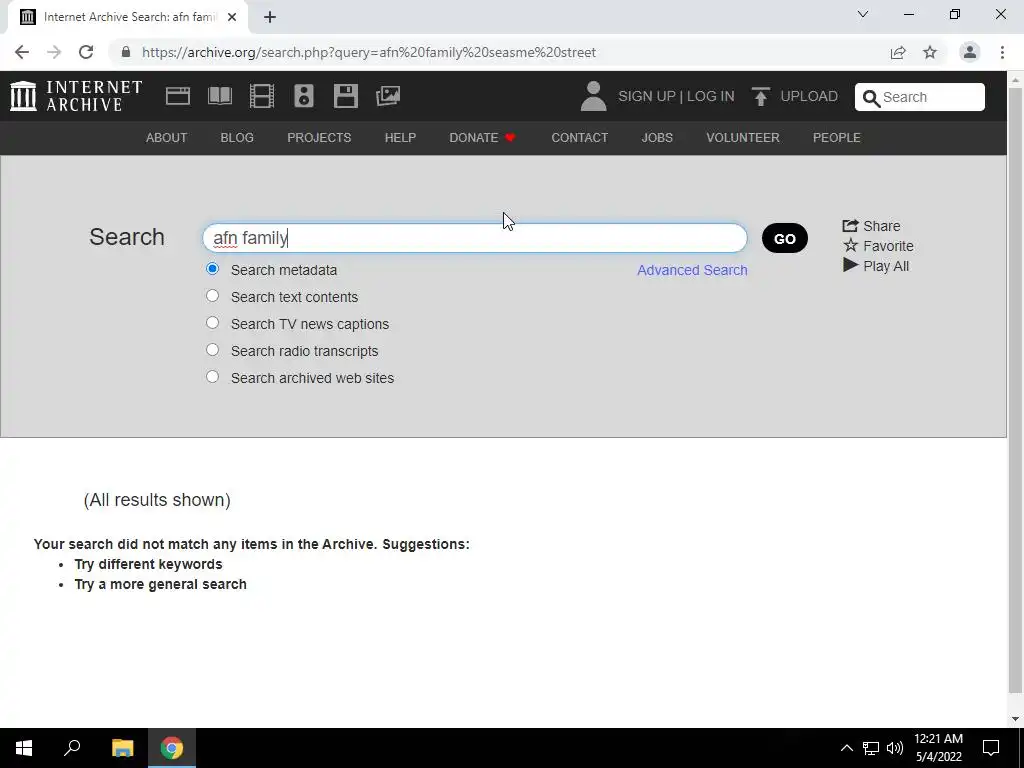Open File Explorer from taskbar

click(x=122, y=748)
